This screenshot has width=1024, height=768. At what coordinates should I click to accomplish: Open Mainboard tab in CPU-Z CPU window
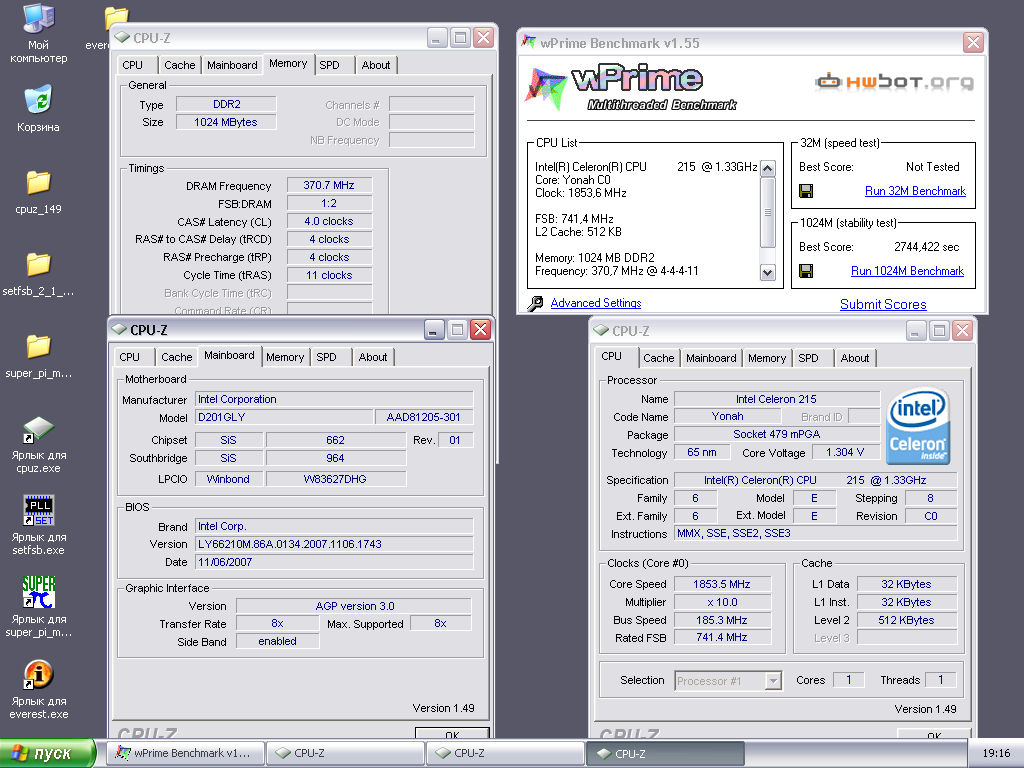click(x=711, y=358)
